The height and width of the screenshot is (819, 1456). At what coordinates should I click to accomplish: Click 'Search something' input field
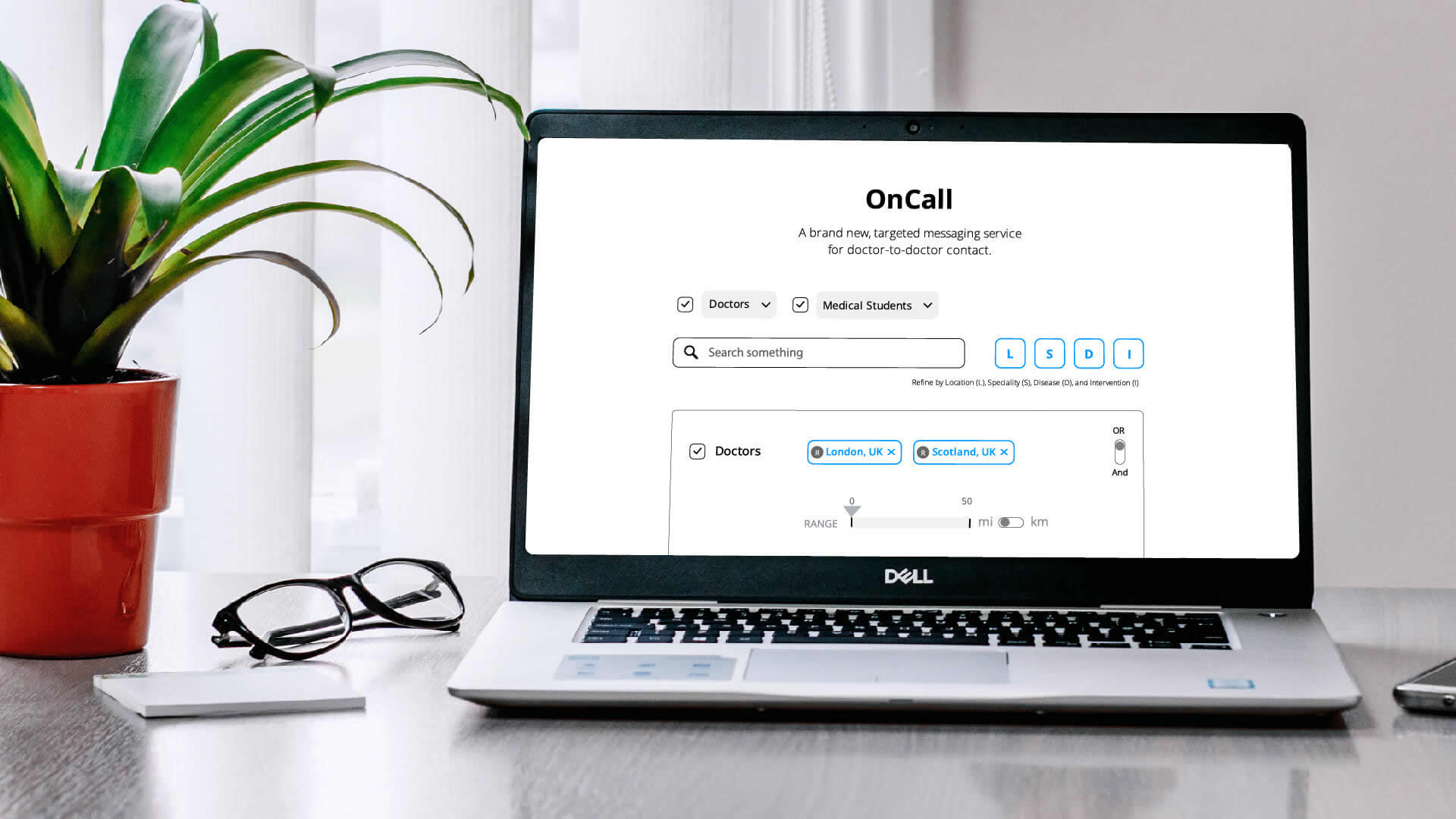coord(819,351)
